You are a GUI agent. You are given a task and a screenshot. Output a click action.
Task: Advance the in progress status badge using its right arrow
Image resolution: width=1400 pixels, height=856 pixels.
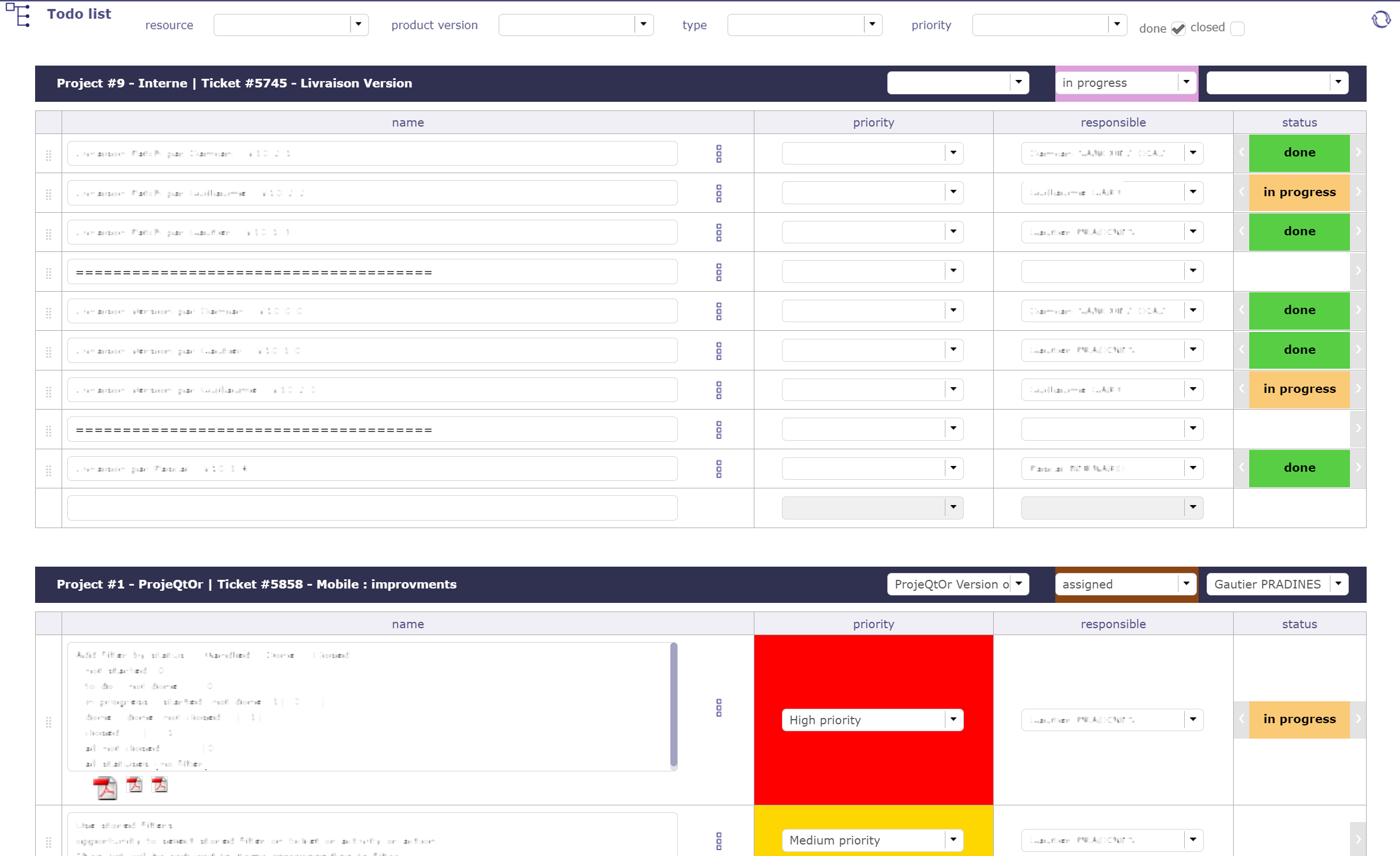1358,193
